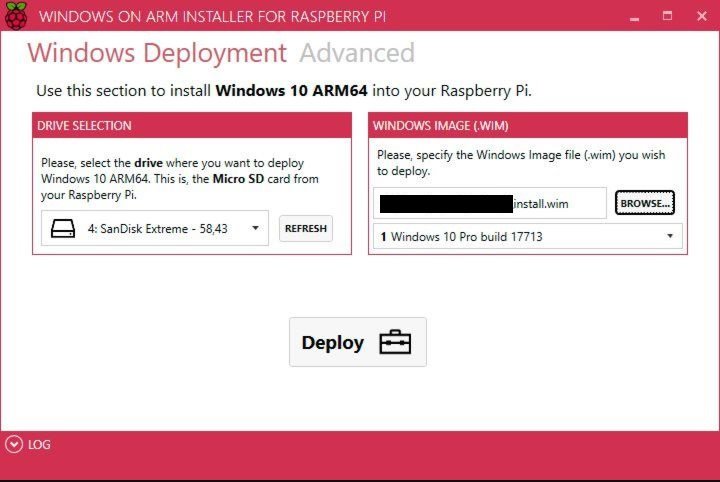The image size is (720, 482).
Task: Click the DRIVE SELECTION header text
Action: pos(84,126)
